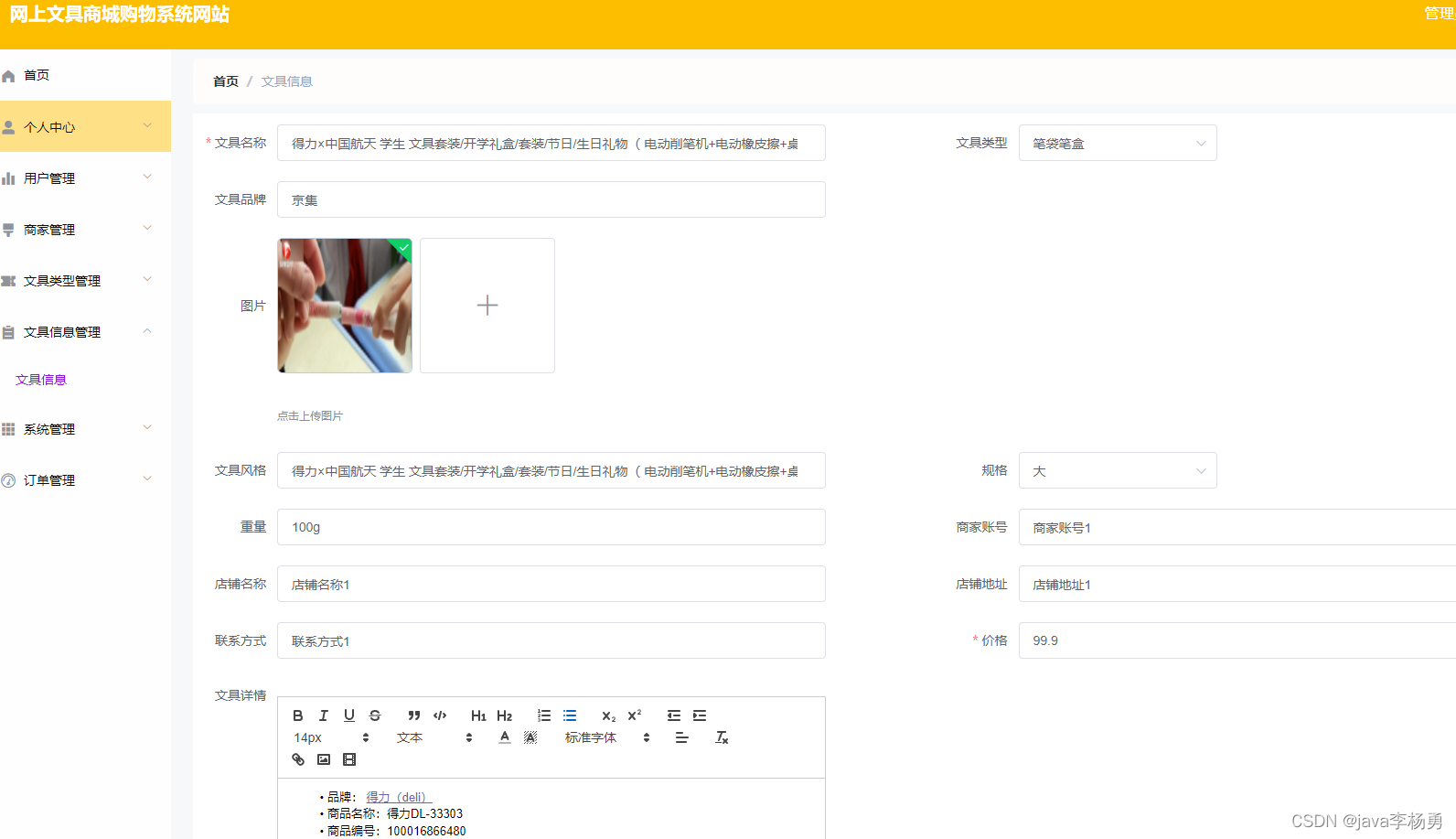
Task: Apply superscript formatting
Action: tap(635, 715)
